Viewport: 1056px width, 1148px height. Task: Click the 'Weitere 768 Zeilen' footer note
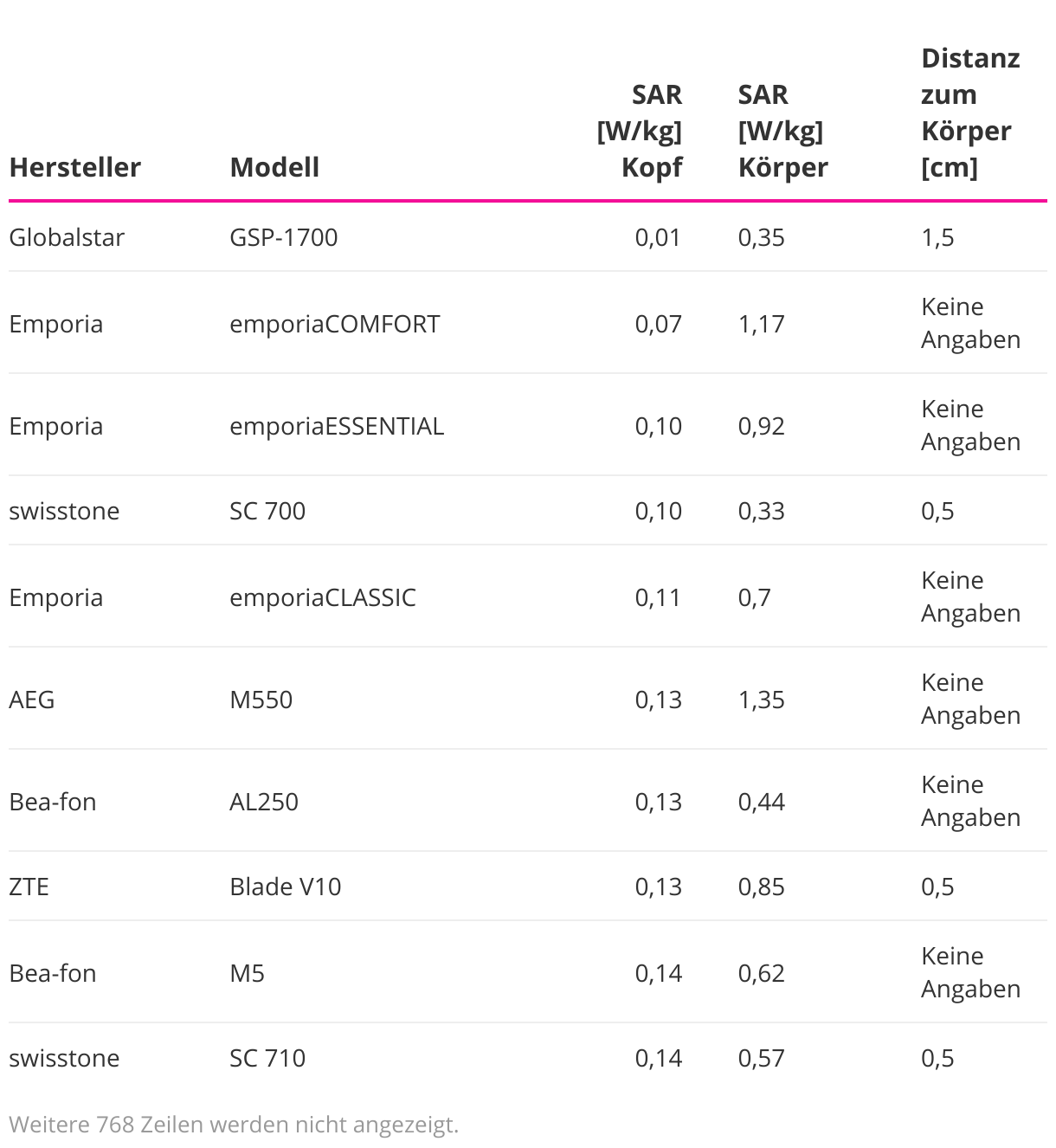(x=234, y=1125)
